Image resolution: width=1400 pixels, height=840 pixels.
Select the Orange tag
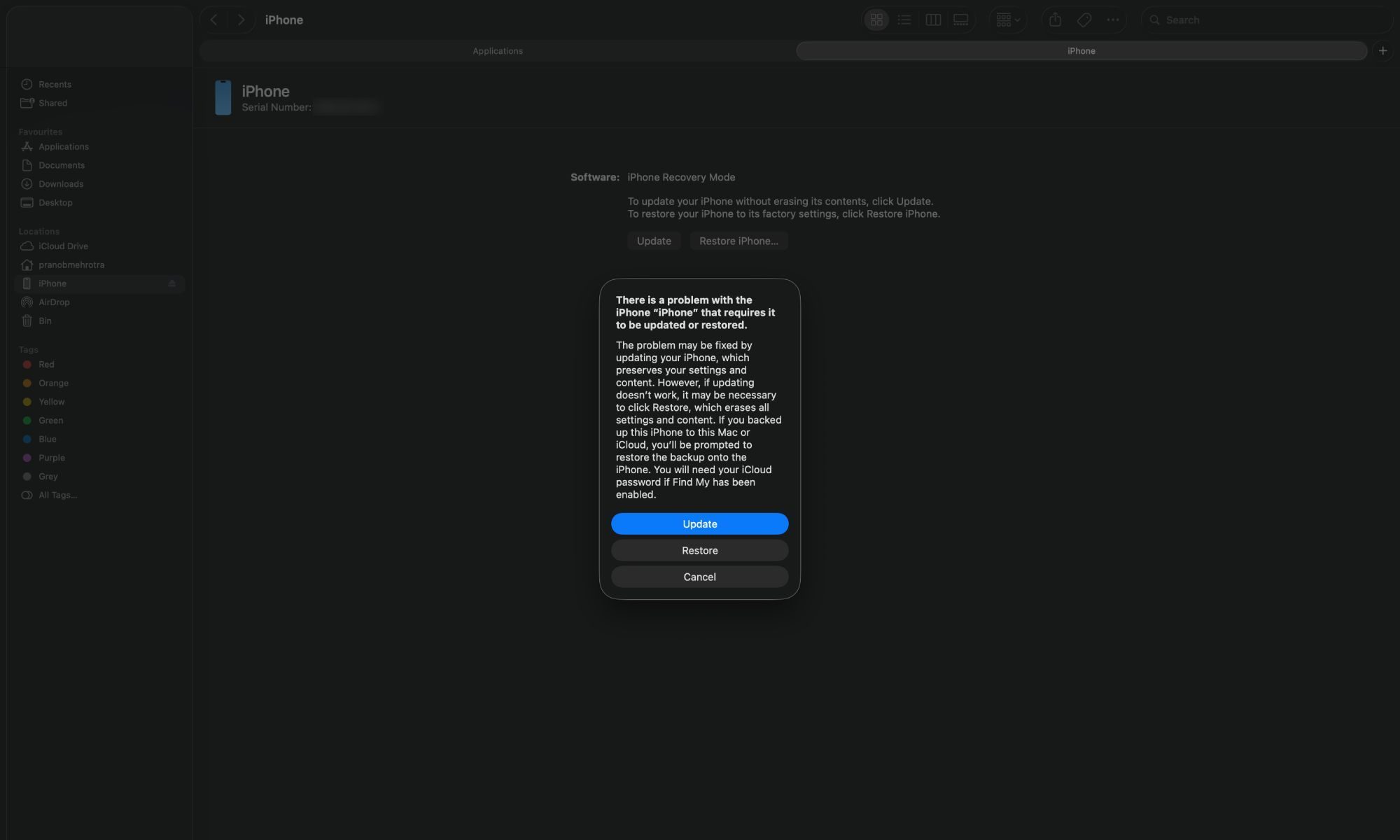click(99, 383)
